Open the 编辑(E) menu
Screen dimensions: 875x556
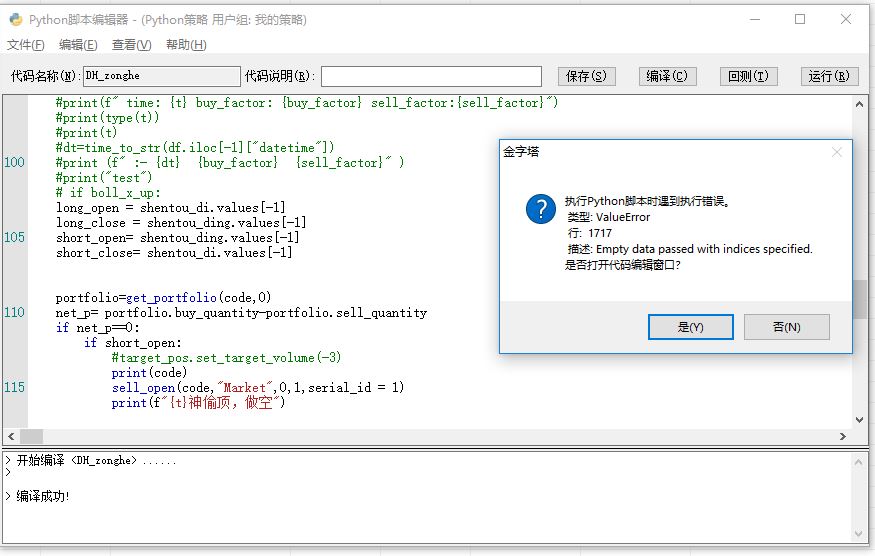click(x=78, y=45)
